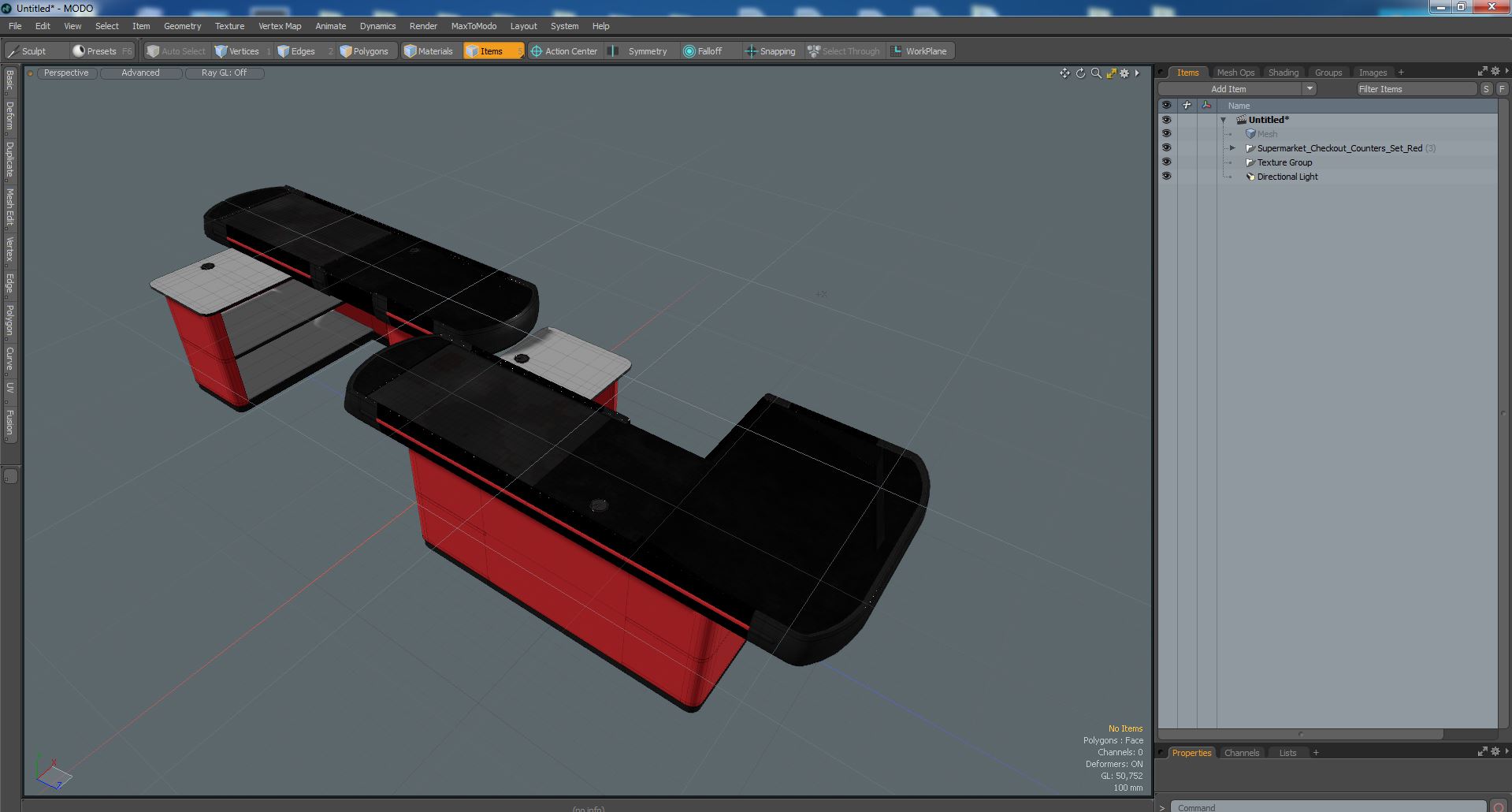Click the Command input field
This screenshot has height=812, width=1512.
click(x=1328, y=806)
